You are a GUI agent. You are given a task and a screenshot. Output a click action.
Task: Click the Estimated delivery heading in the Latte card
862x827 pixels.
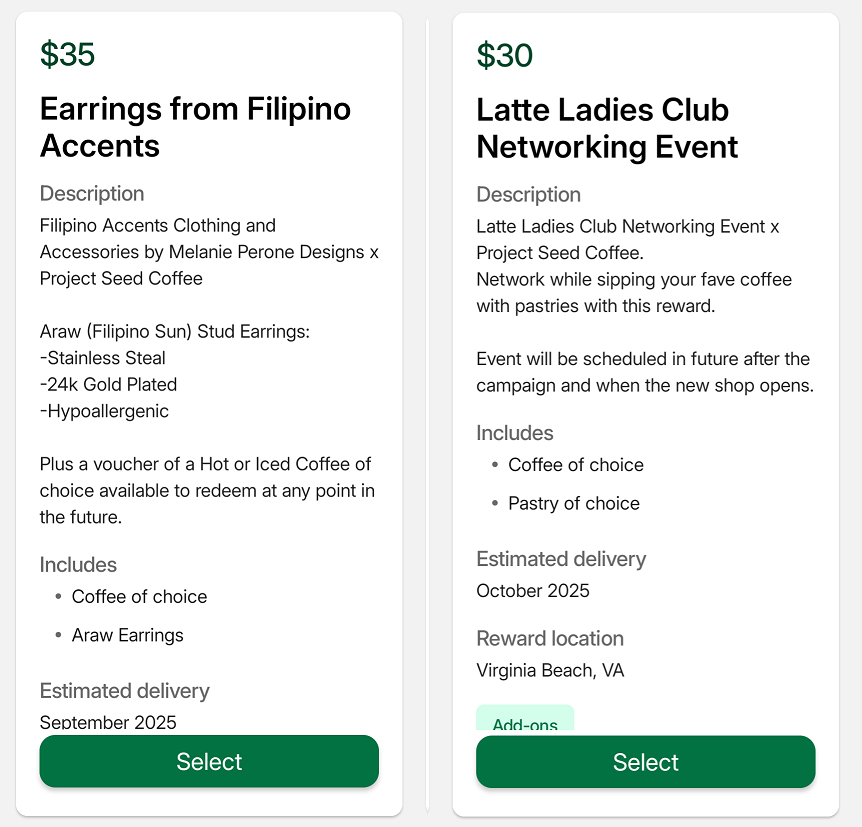point(561,559)
